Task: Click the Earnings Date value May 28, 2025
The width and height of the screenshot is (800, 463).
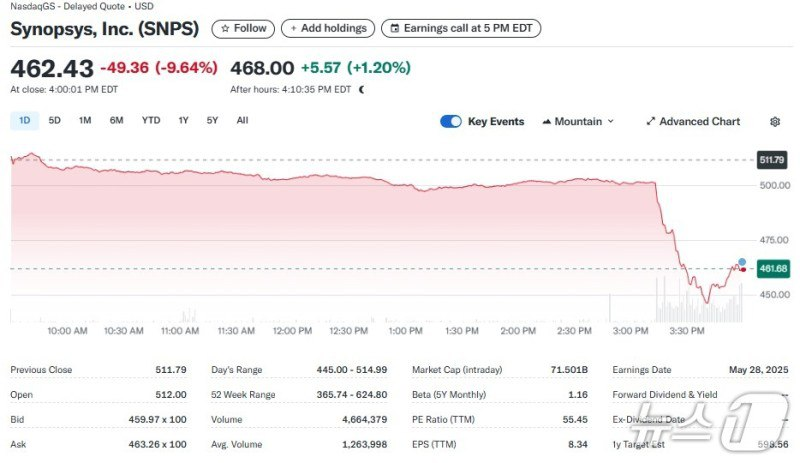Action: [x=759, y=370]
